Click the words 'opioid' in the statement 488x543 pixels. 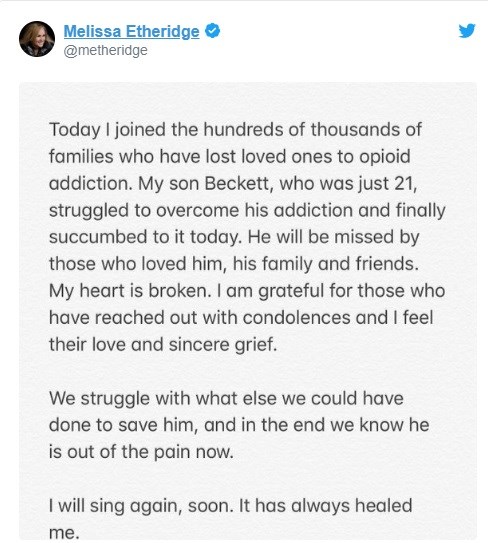point(384,157)
